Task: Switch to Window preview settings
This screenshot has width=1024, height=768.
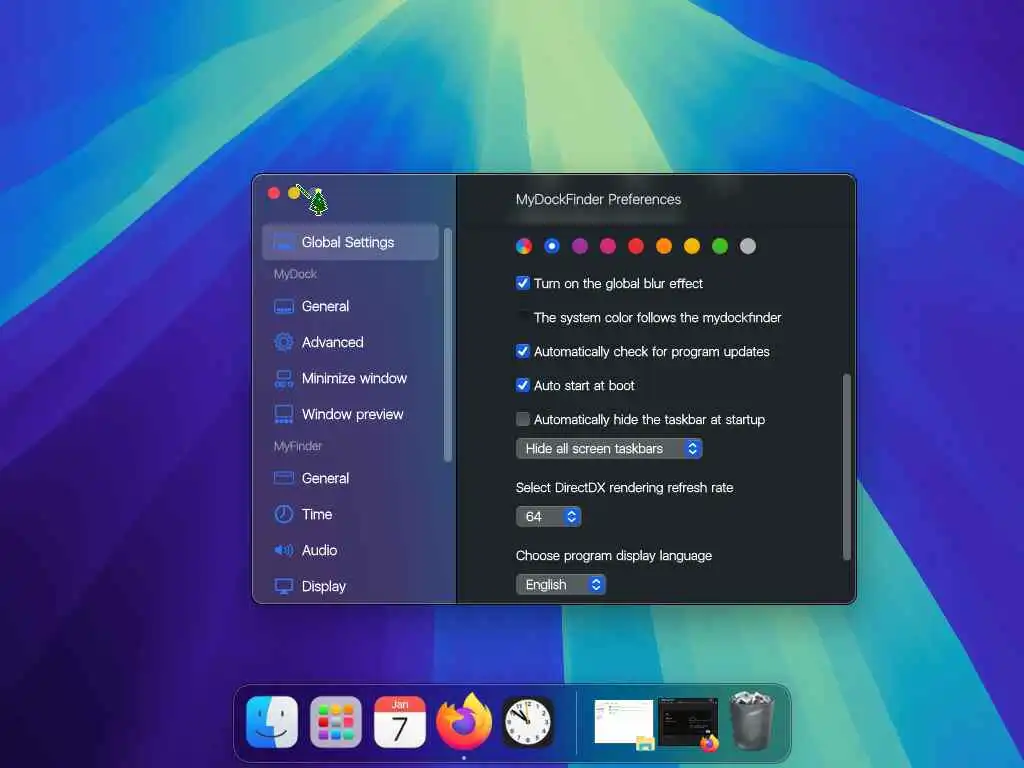Action: point(350,414)
